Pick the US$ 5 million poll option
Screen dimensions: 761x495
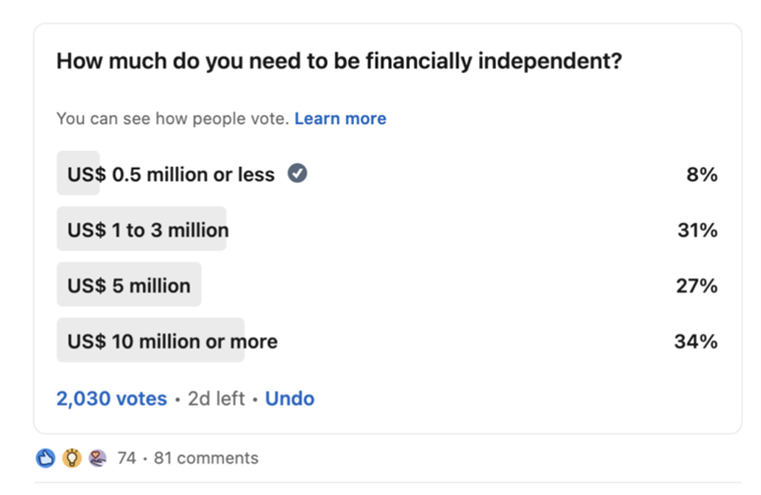click(129, 286)
